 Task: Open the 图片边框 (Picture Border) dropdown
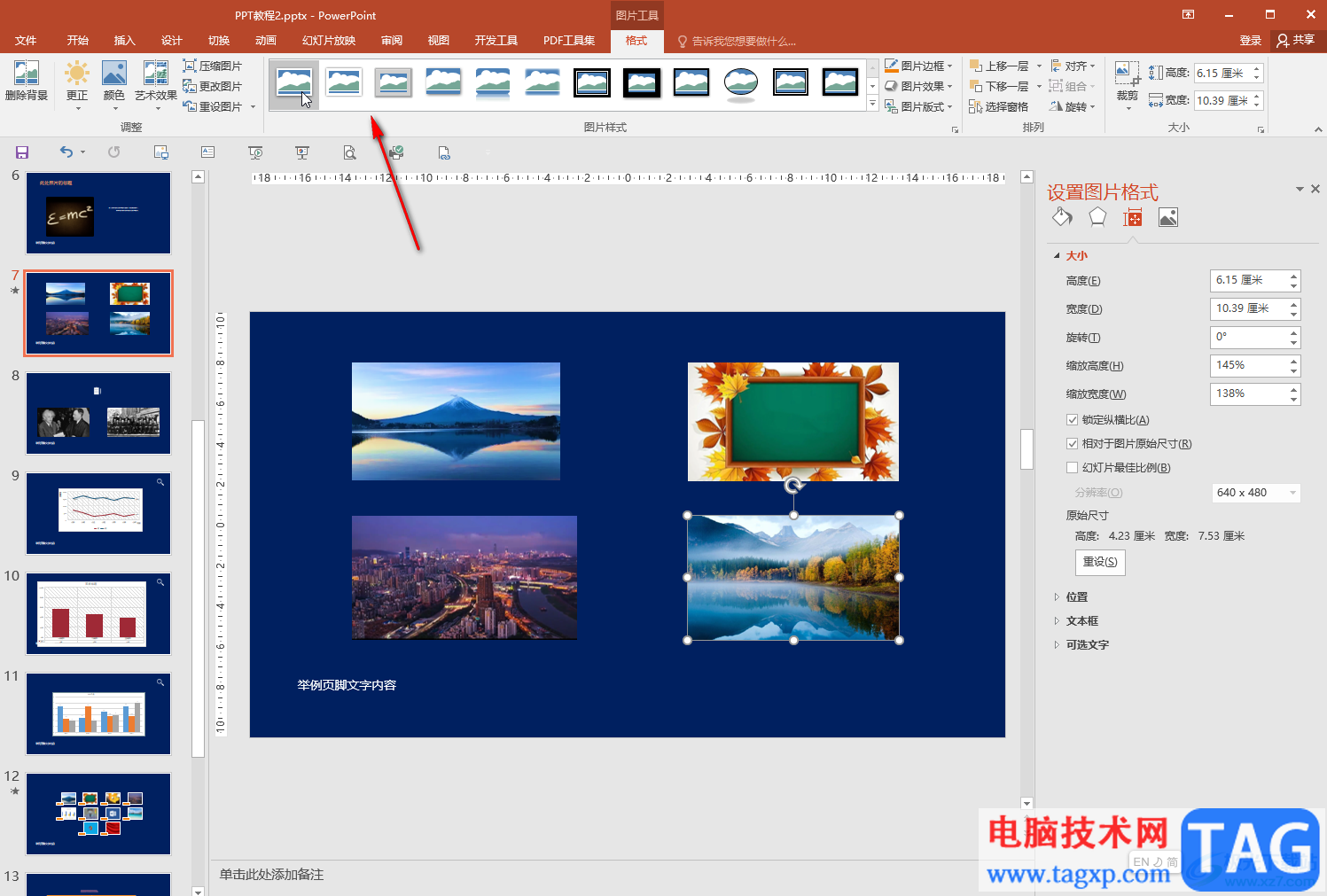[x=918, y=66]
